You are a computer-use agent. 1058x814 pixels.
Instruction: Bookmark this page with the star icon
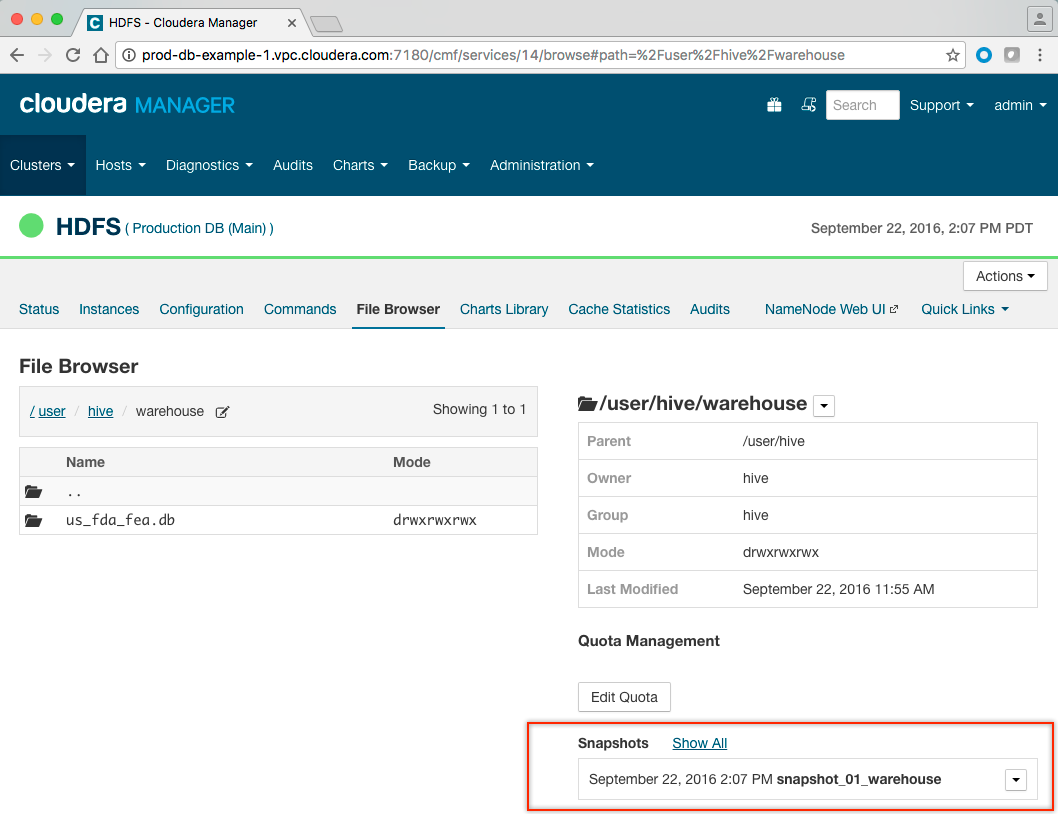tap(952, 55)
